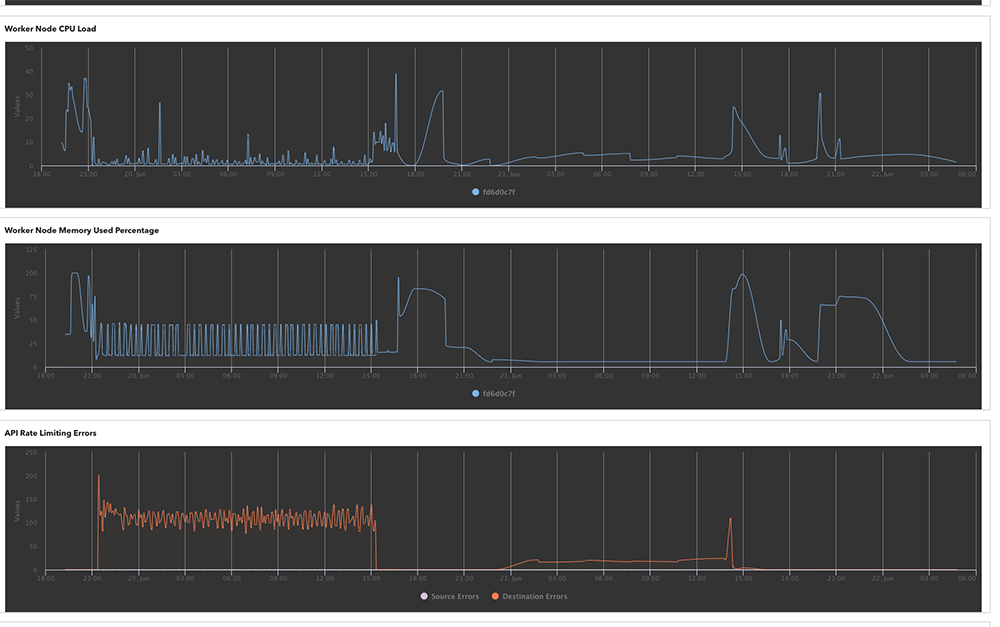This screenshot has height=627, width=1000.
Task: Click the Values y-axis label on Memory chart
Action: click(x=17, y=309)
